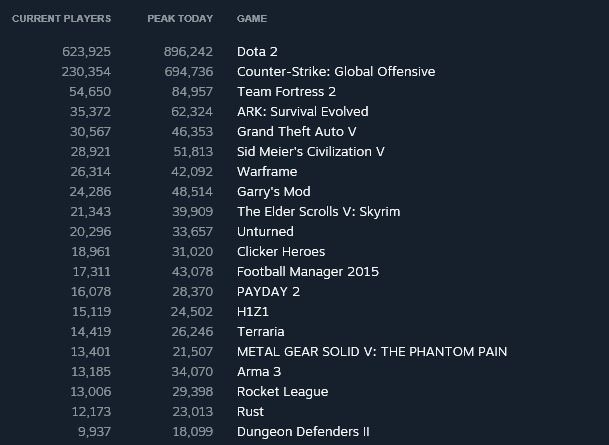Open the Warframe game link
The width and height of the screenshot is (609, 445).
tap(267, 172)
